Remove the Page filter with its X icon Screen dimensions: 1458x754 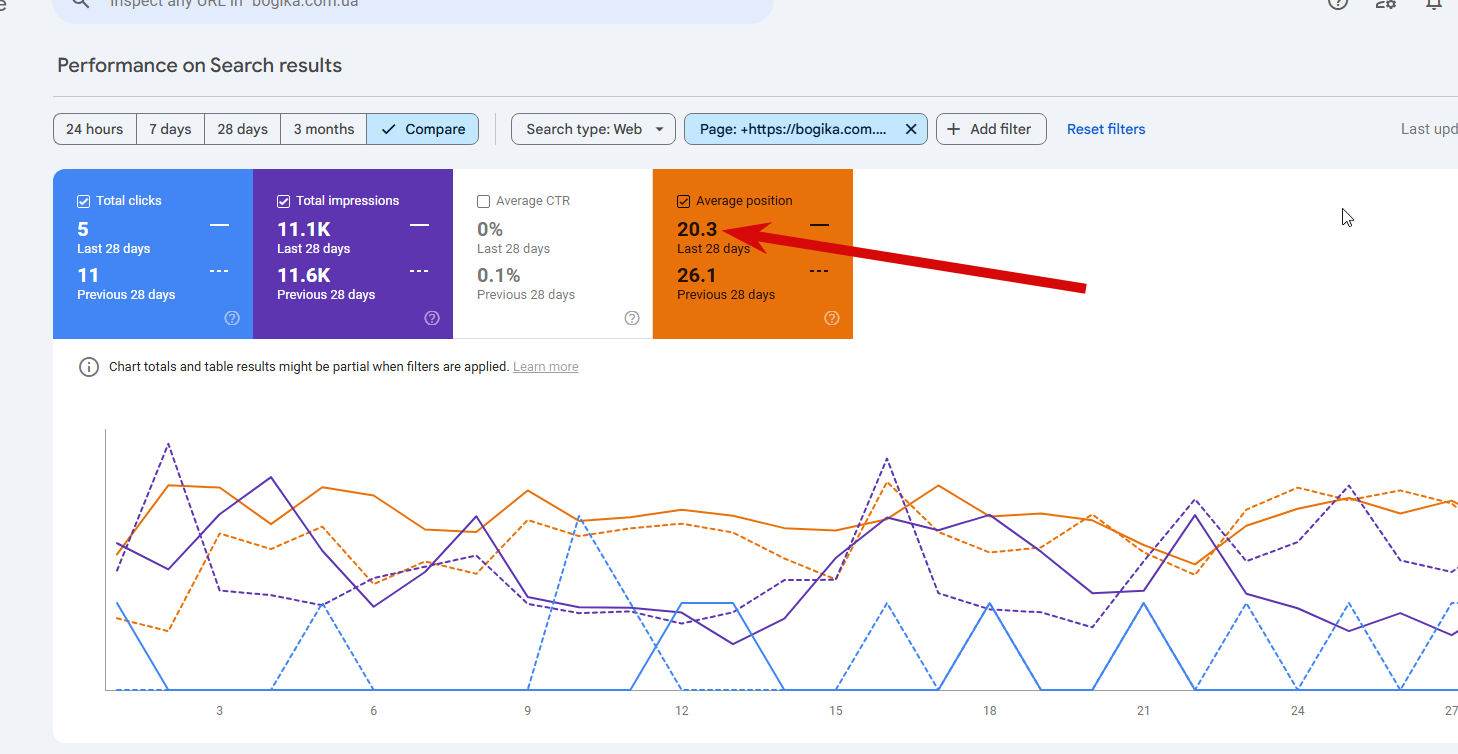point(911,129)
